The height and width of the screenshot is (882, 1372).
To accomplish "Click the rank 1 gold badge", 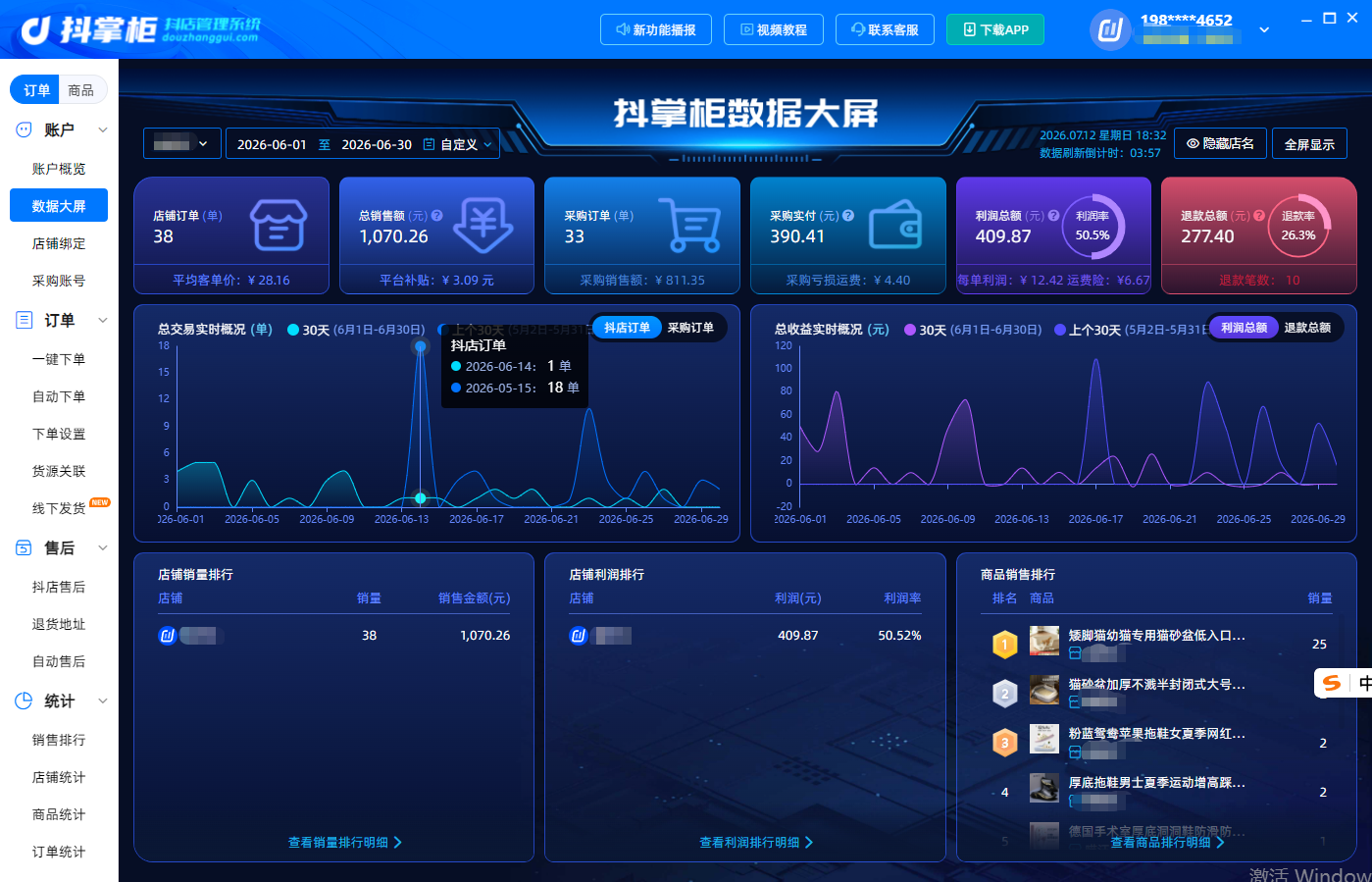I will (x=1004, y=645).
